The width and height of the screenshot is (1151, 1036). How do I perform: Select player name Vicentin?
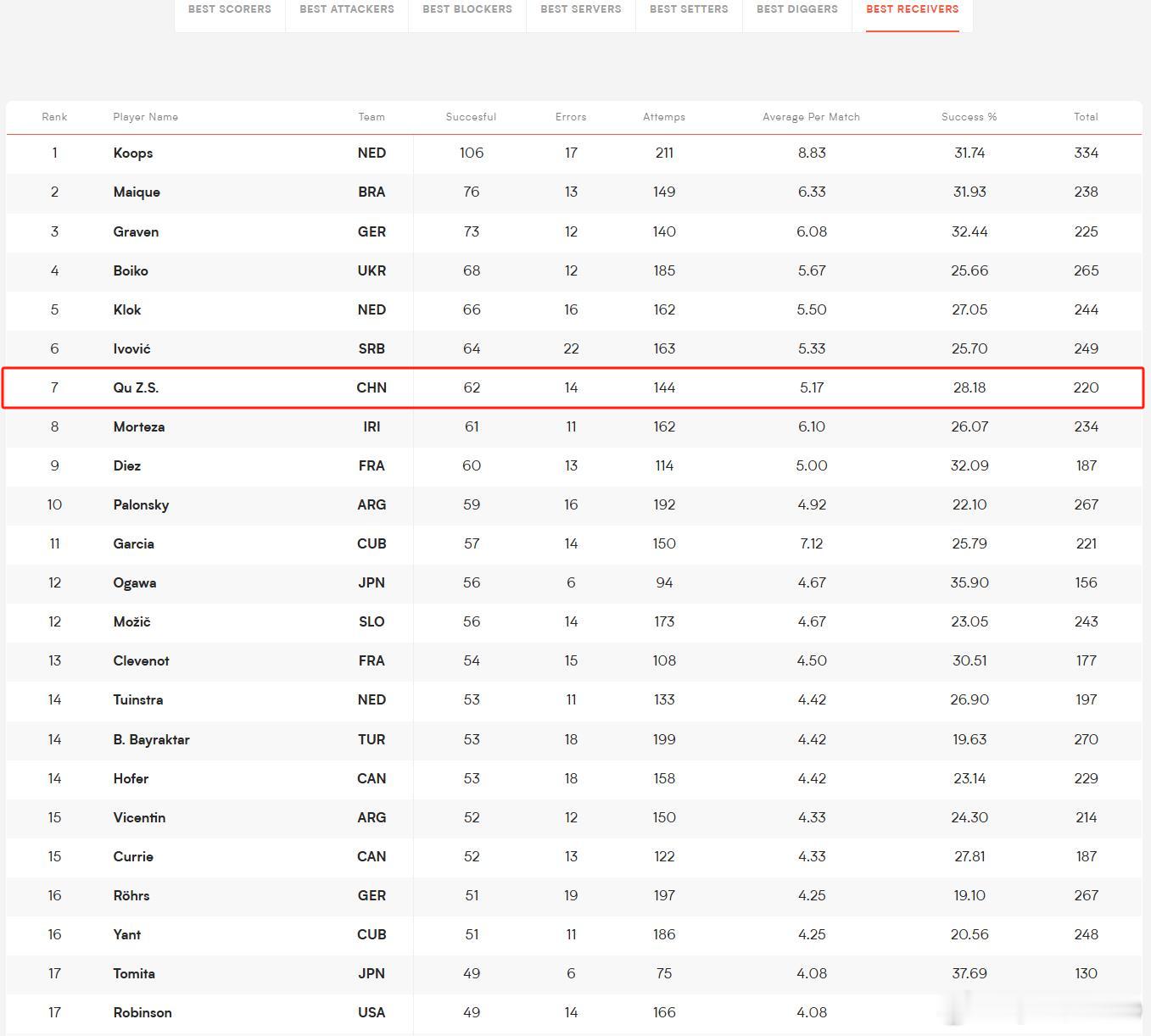(x=139, y=817)
